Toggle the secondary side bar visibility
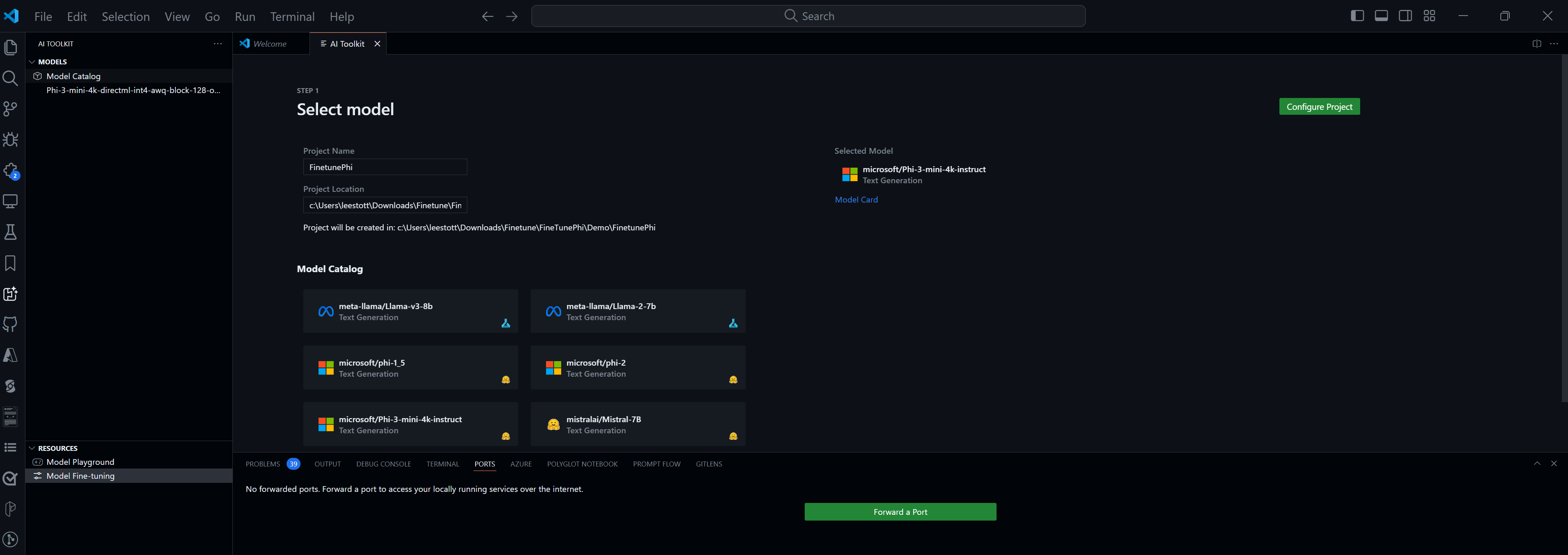Viewport: 1568px width, 555px height. [x=1405, y=16]
